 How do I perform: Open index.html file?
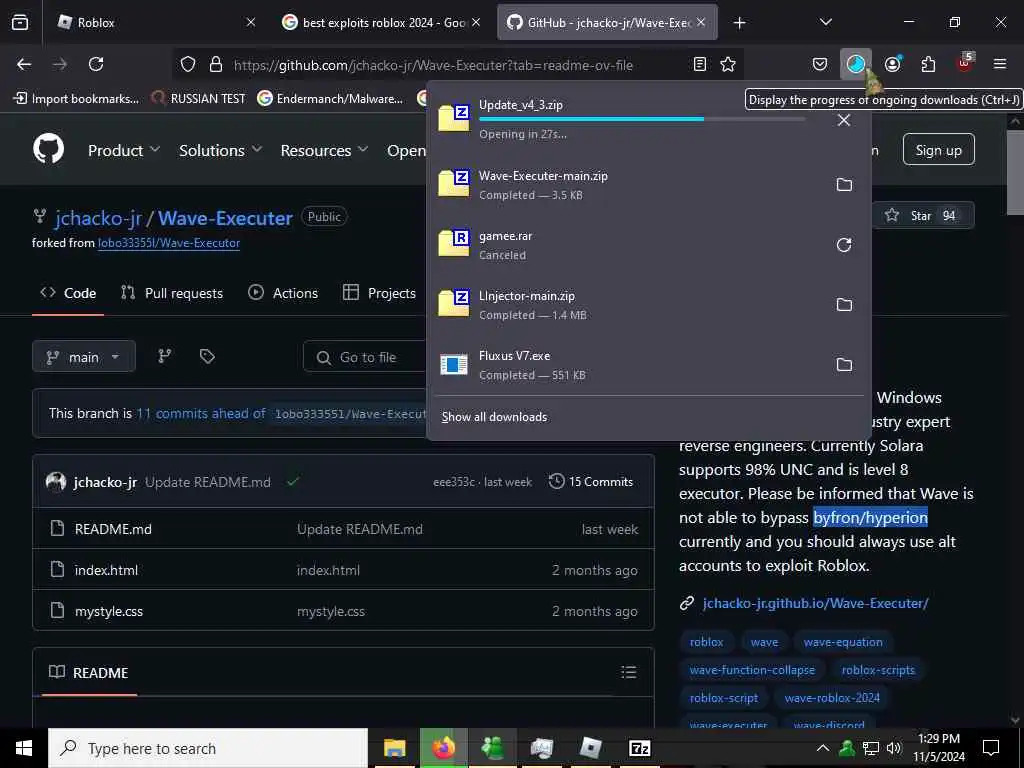pyautogui.click(x=106, y=570)
